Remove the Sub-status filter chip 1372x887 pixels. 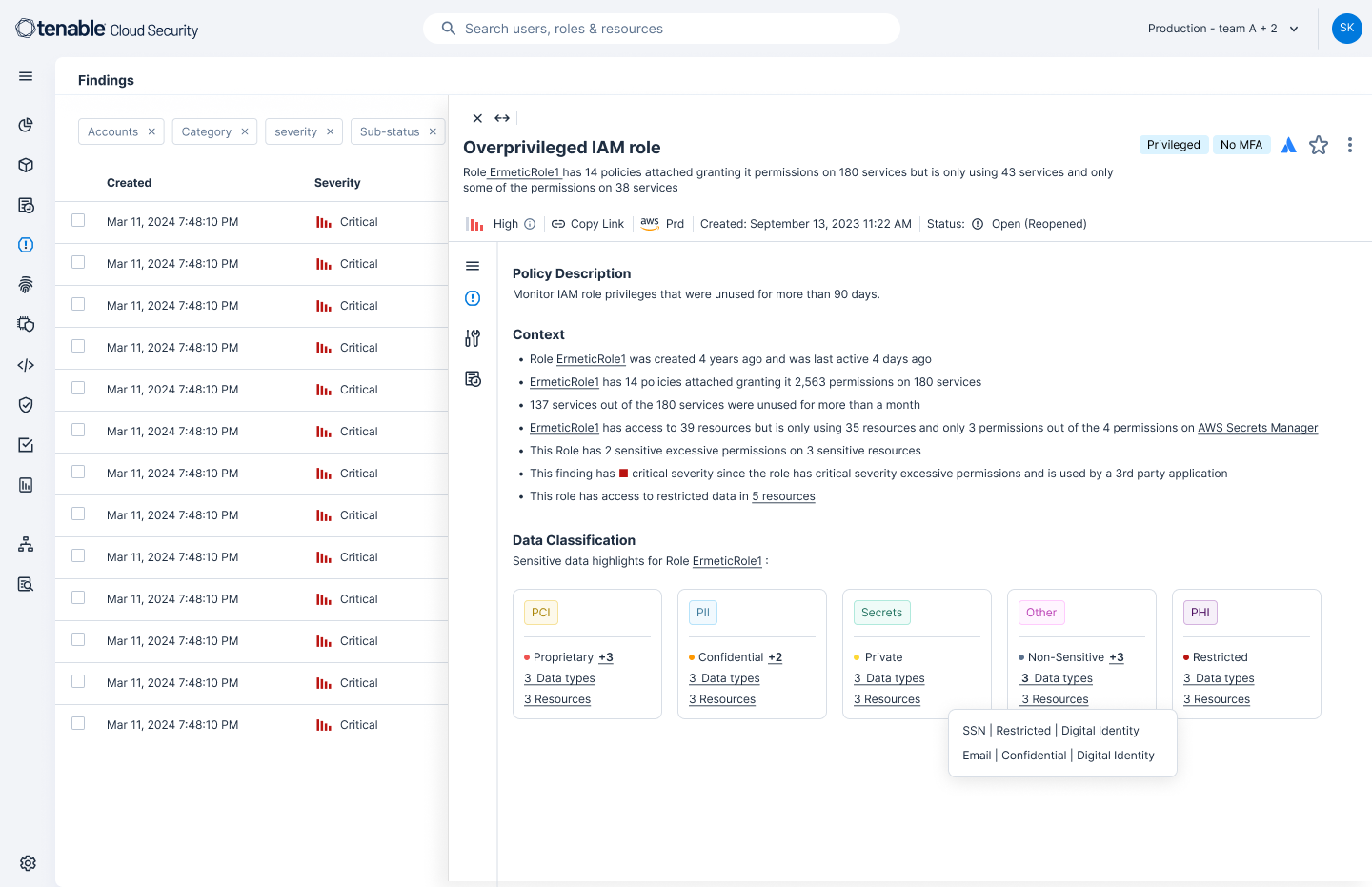[433, 131]
